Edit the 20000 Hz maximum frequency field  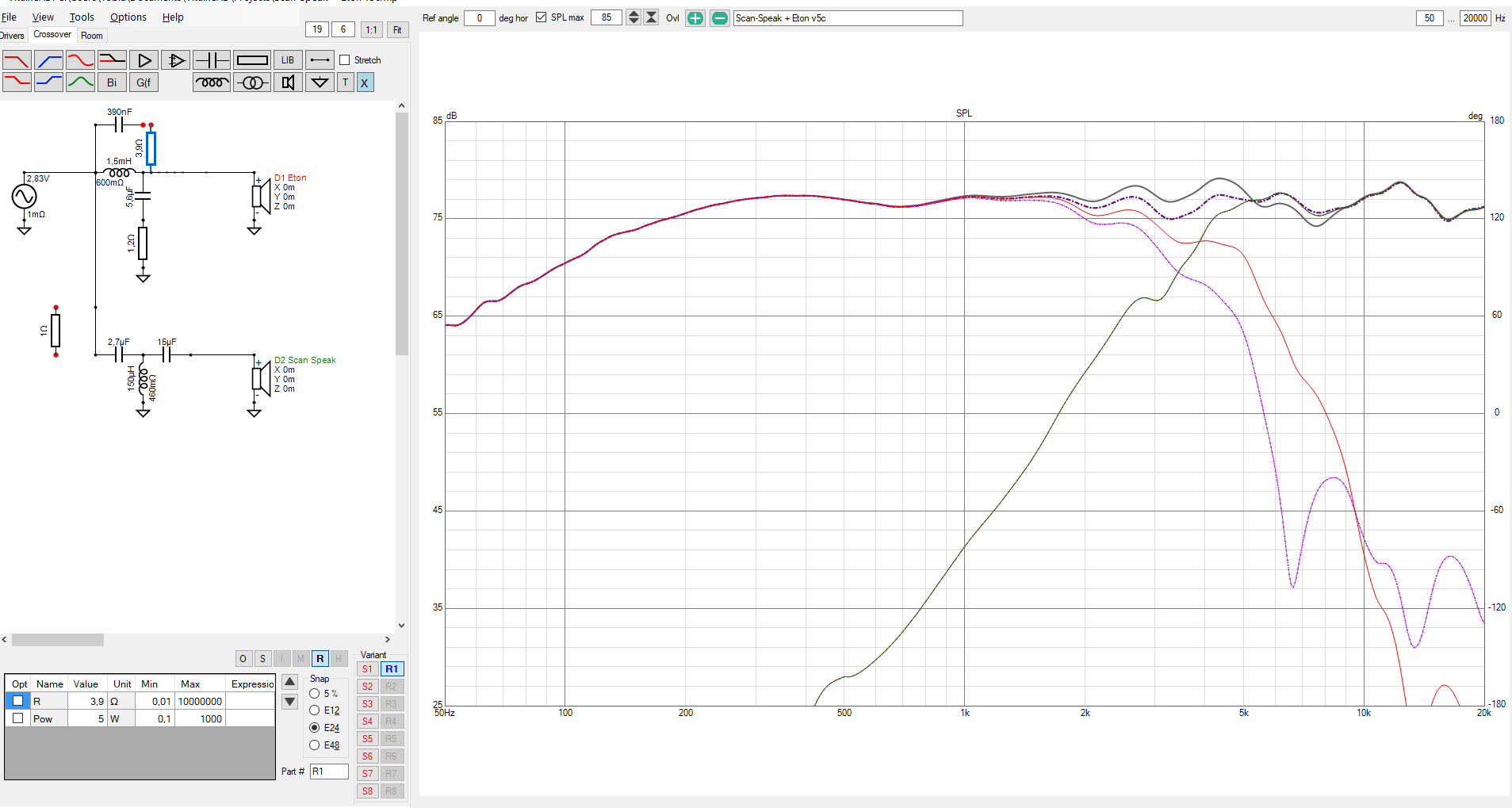(x=1475, y=17)
